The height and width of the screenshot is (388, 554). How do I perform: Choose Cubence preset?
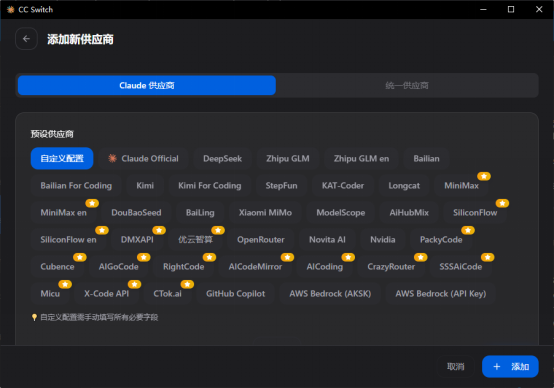[57, 266]
